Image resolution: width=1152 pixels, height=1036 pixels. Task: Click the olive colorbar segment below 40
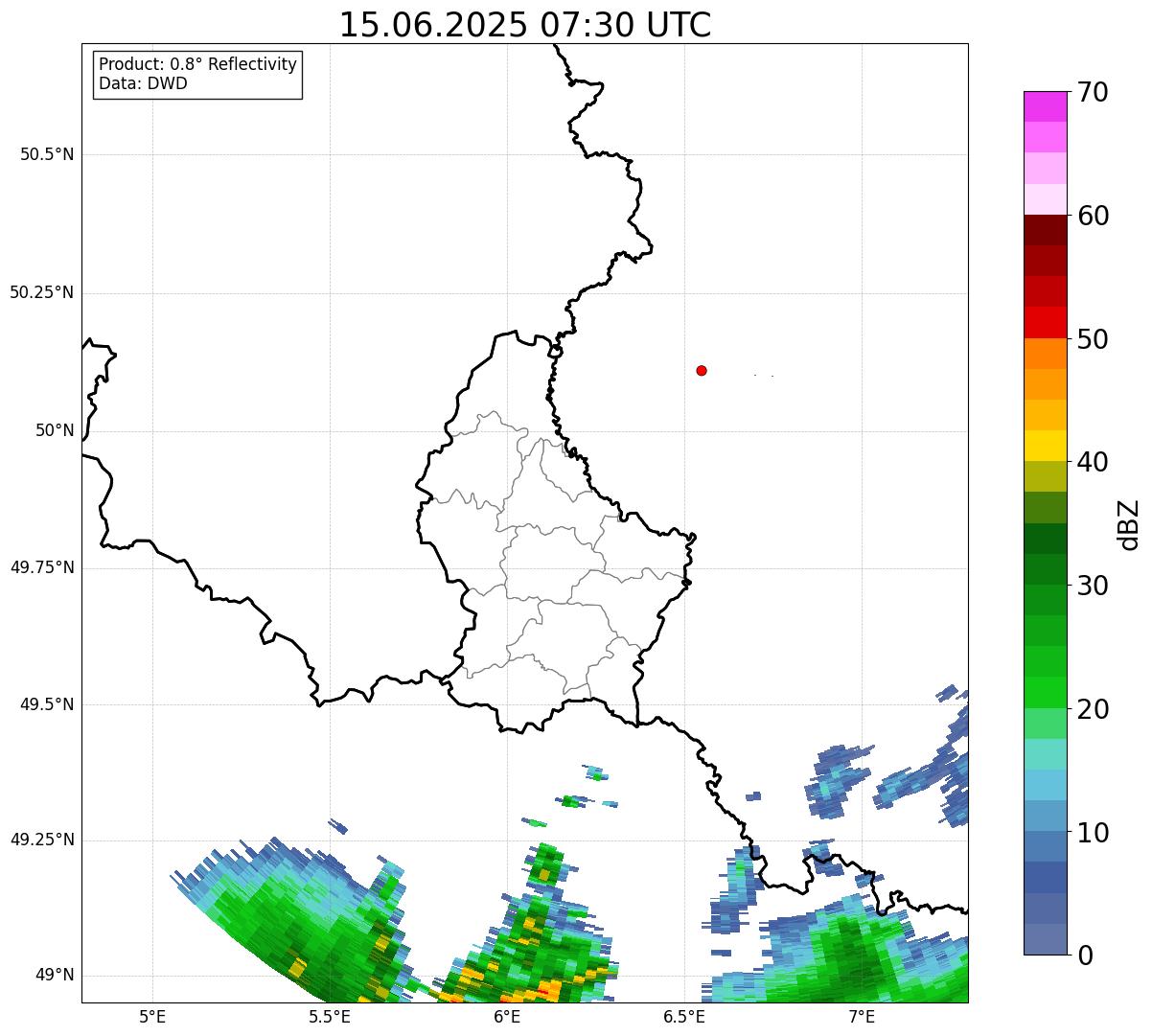[x=1045, y=476]
